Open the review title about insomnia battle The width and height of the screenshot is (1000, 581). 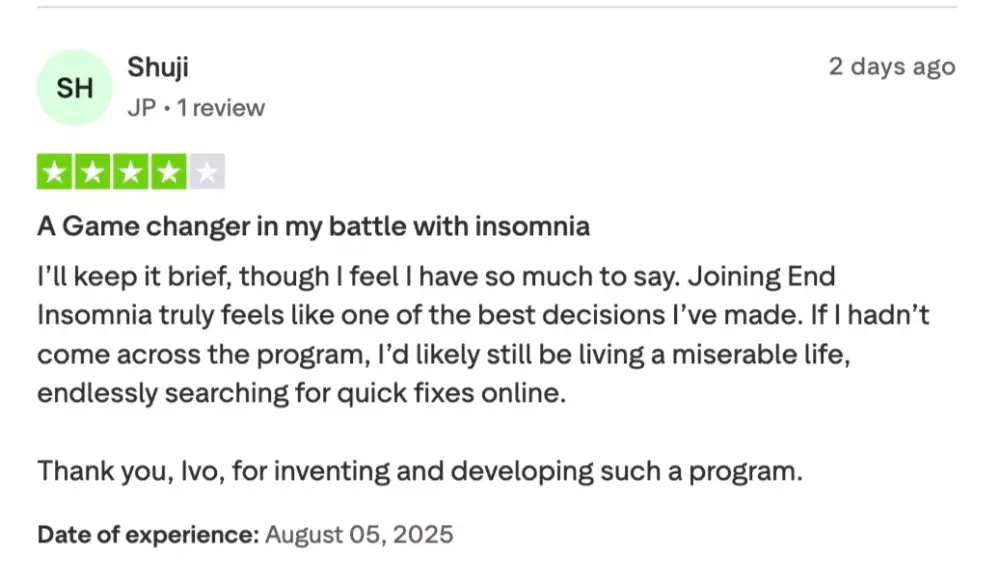[313, 227]
